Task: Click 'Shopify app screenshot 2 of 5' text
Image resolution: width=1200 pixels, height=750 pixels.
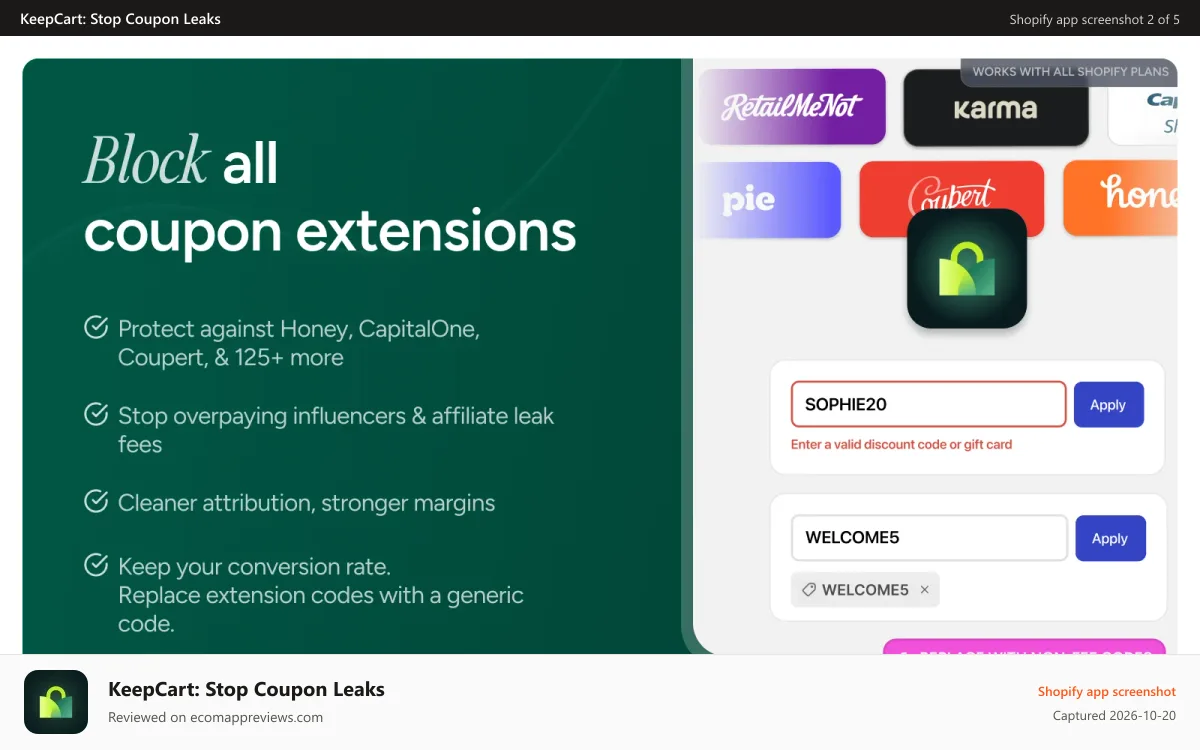Action: coord(1094,19)
